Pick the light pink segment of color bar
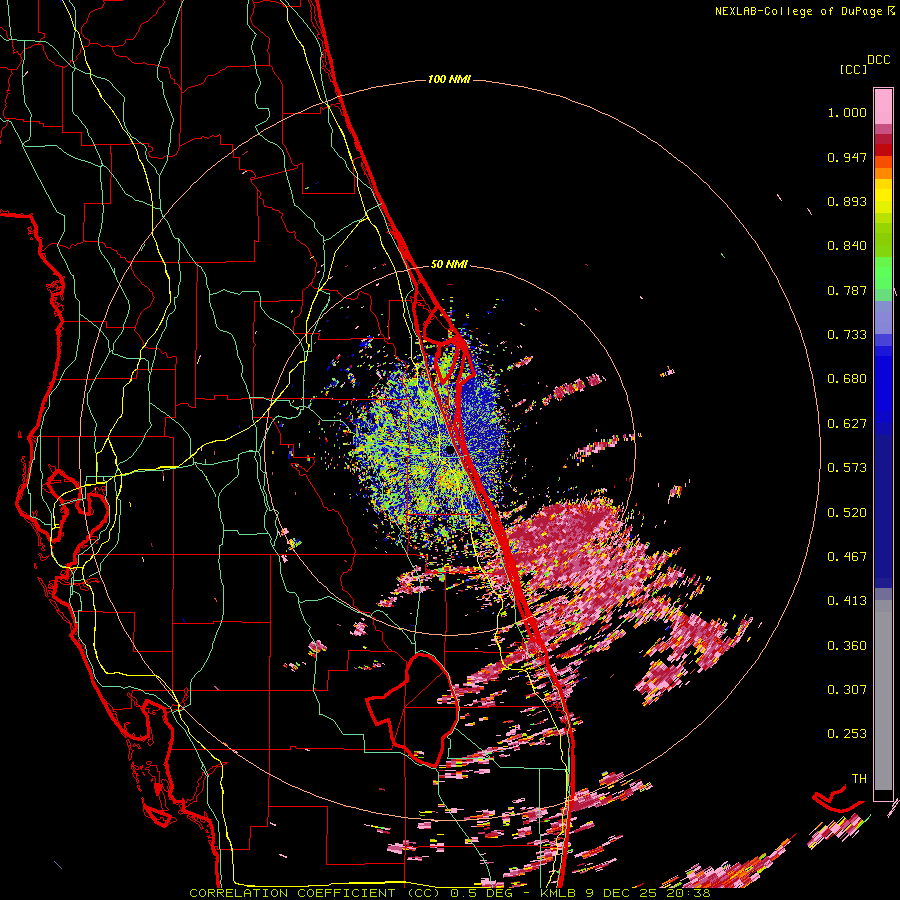The height and width of the screenshot is (900, 900). (883, 107)
